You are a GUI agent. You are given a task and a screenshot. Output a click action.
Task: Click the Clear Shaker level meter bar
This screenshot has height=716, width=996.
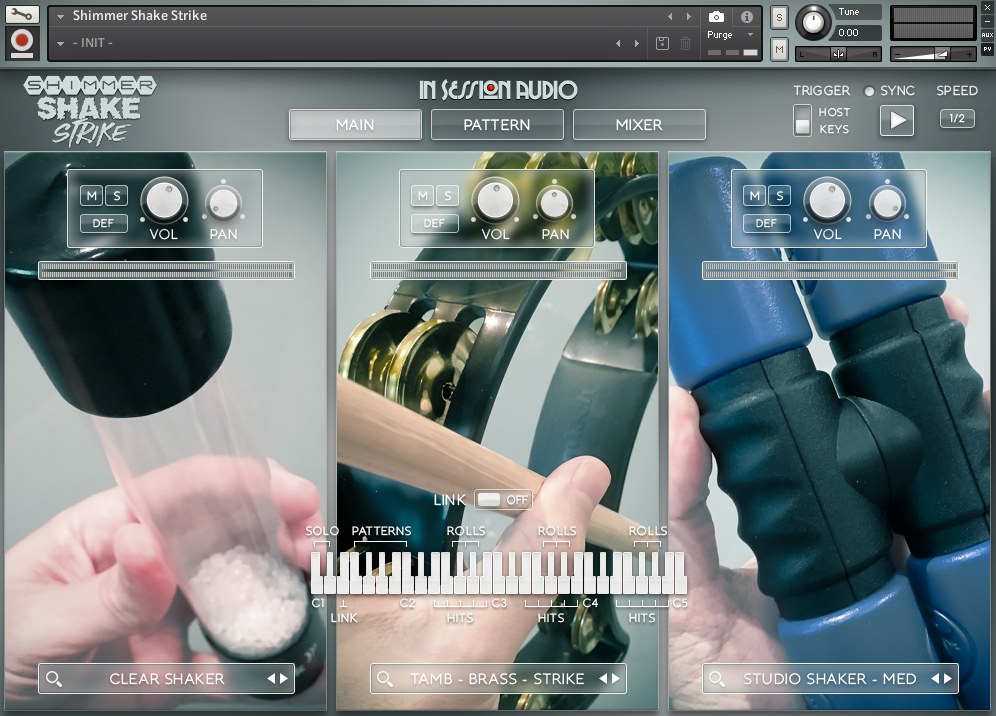tap(166, 270)
